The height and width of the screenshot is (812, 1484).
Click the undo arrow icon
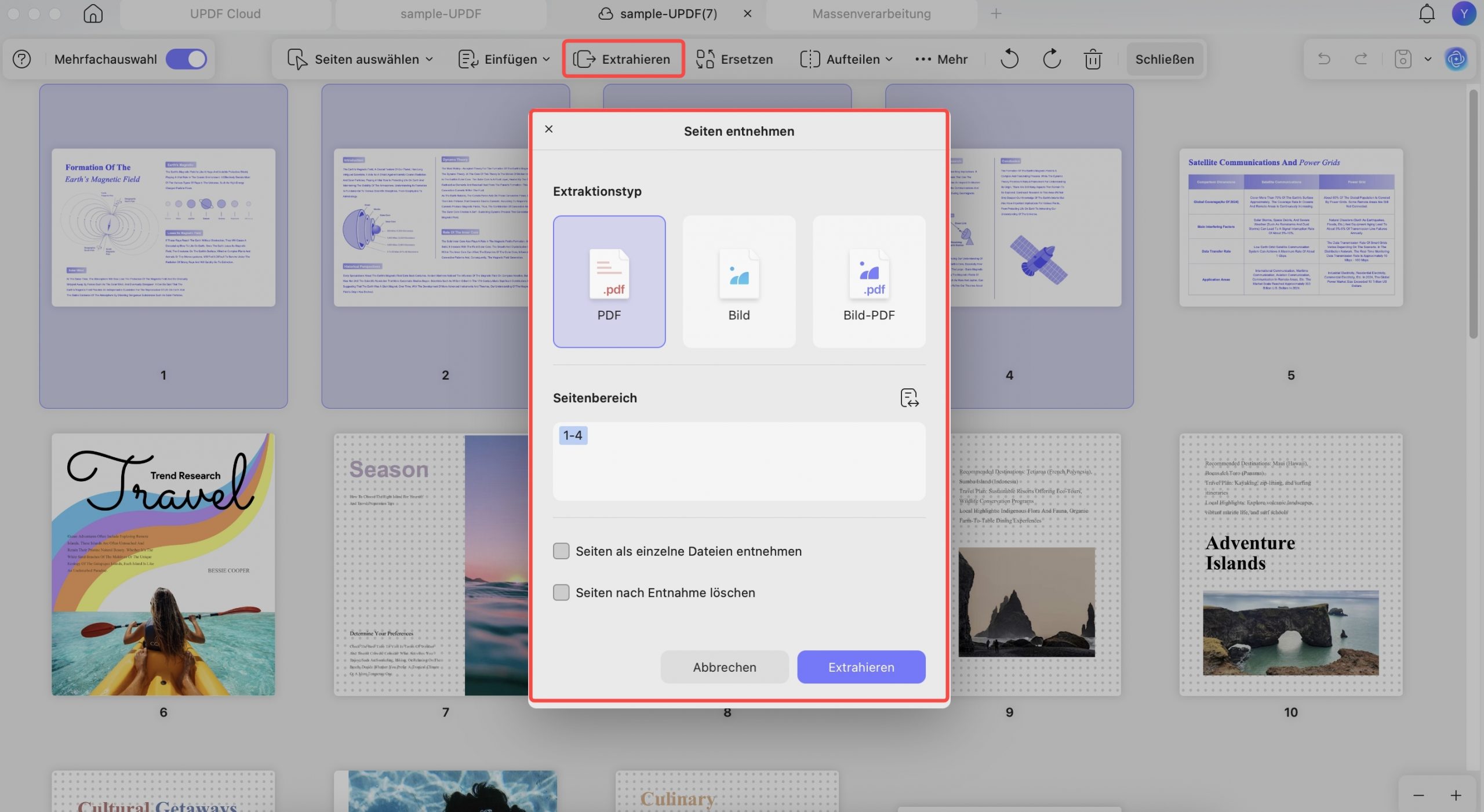(1324, 59)
